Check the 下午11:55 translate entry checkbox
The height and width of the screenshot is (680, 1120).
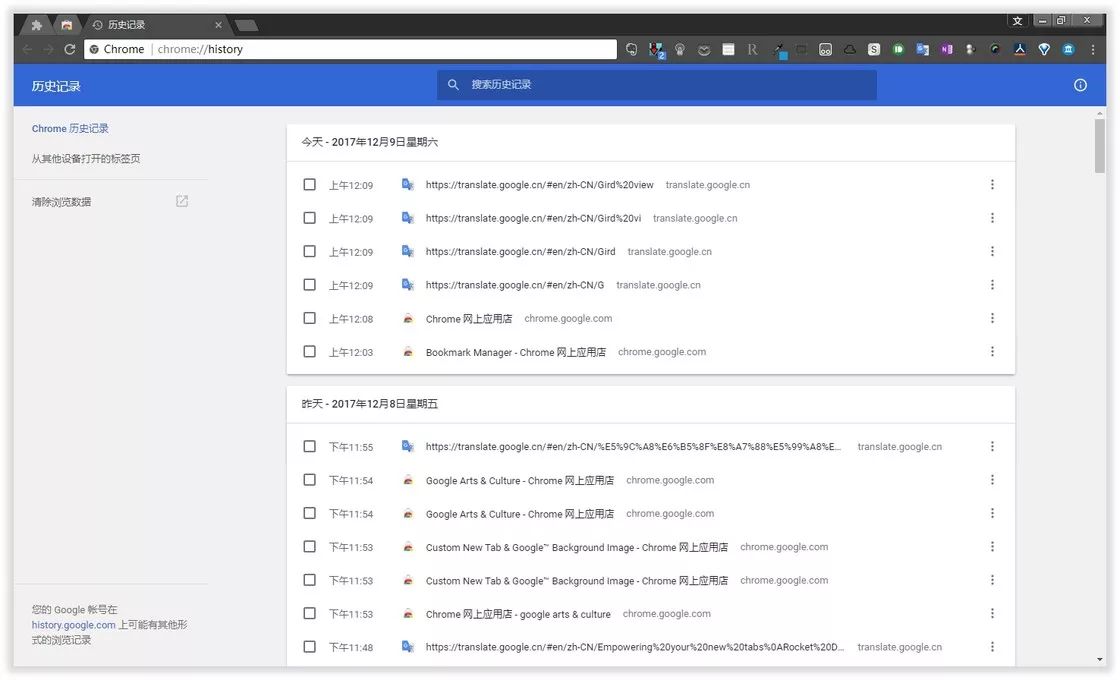[x=309, y=446]
